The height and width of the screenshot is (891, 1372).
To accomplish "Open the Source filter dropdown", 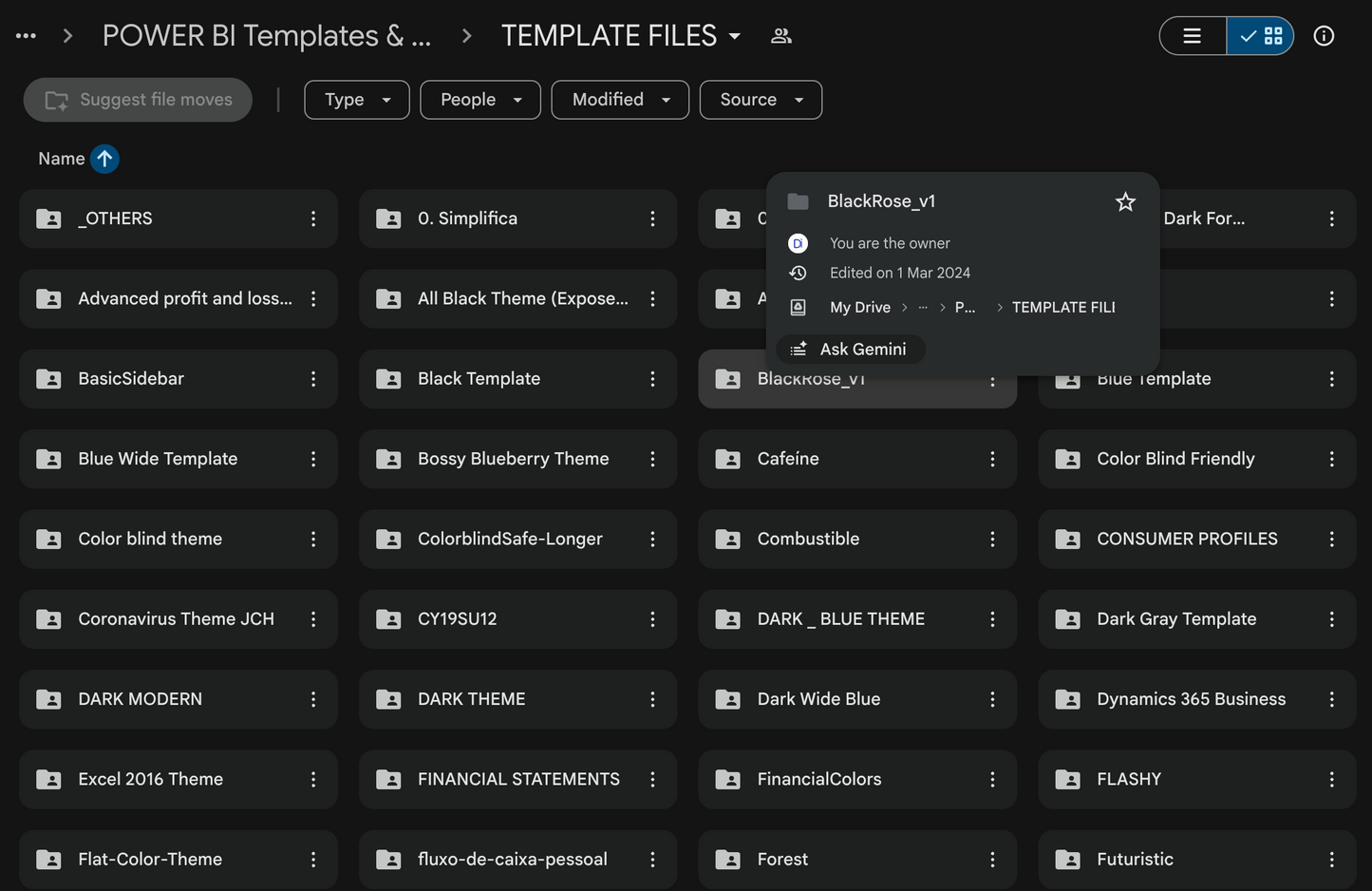I will [x=761, y=100].
